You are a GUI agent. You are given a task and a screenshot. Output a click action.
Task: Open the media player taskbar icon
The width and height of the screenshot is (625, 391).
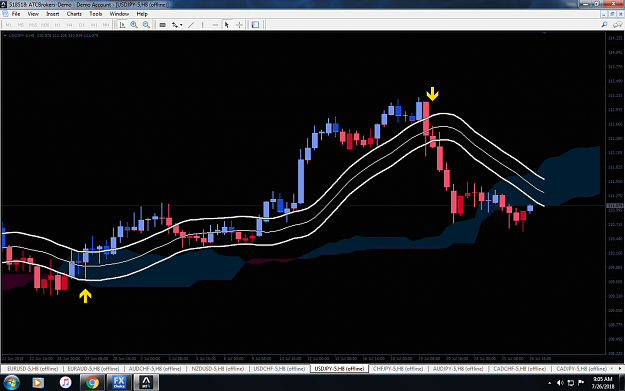pos(37,383)
